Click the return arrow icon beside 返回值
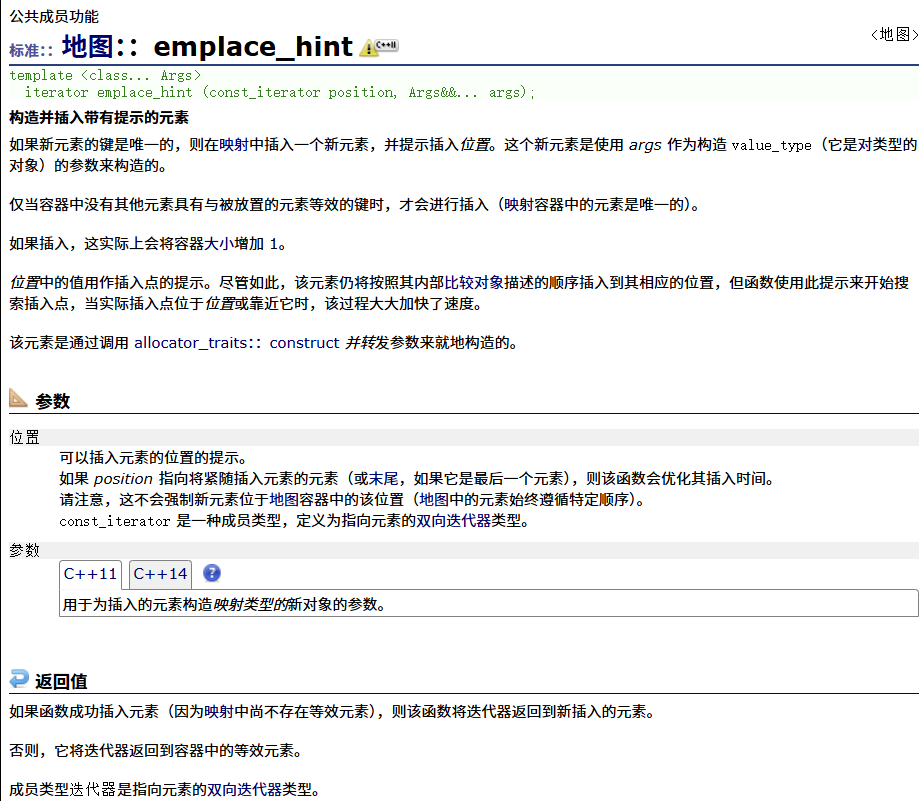This screenshot has width=923, height=801. pos(19,679)
